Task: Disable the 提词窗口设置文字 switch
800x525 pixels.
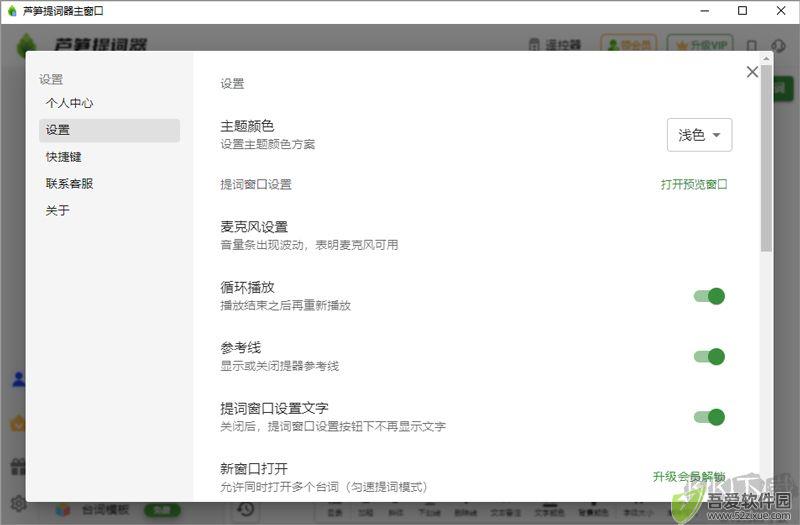Action: click(x=709, y=417)
